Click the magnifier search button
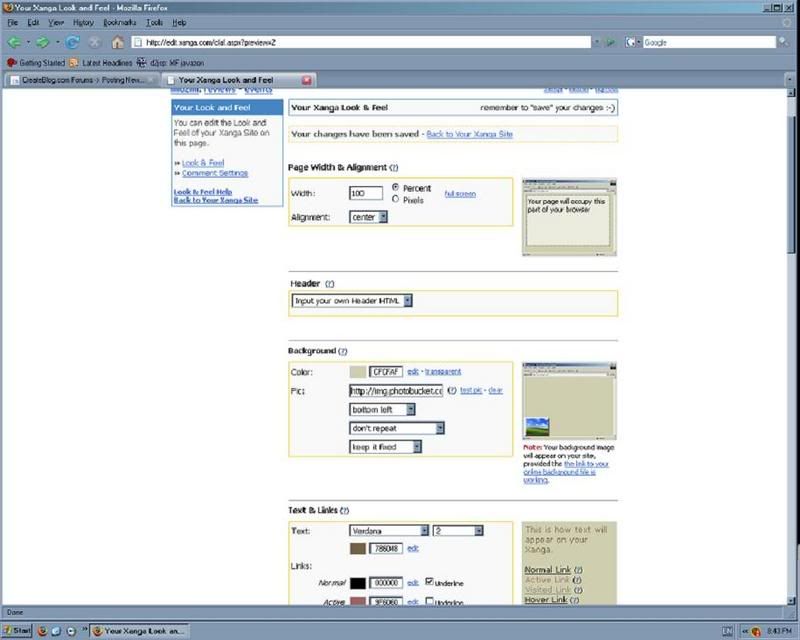Viewport: 800px width, 640px height. click(x=783, y=42)
